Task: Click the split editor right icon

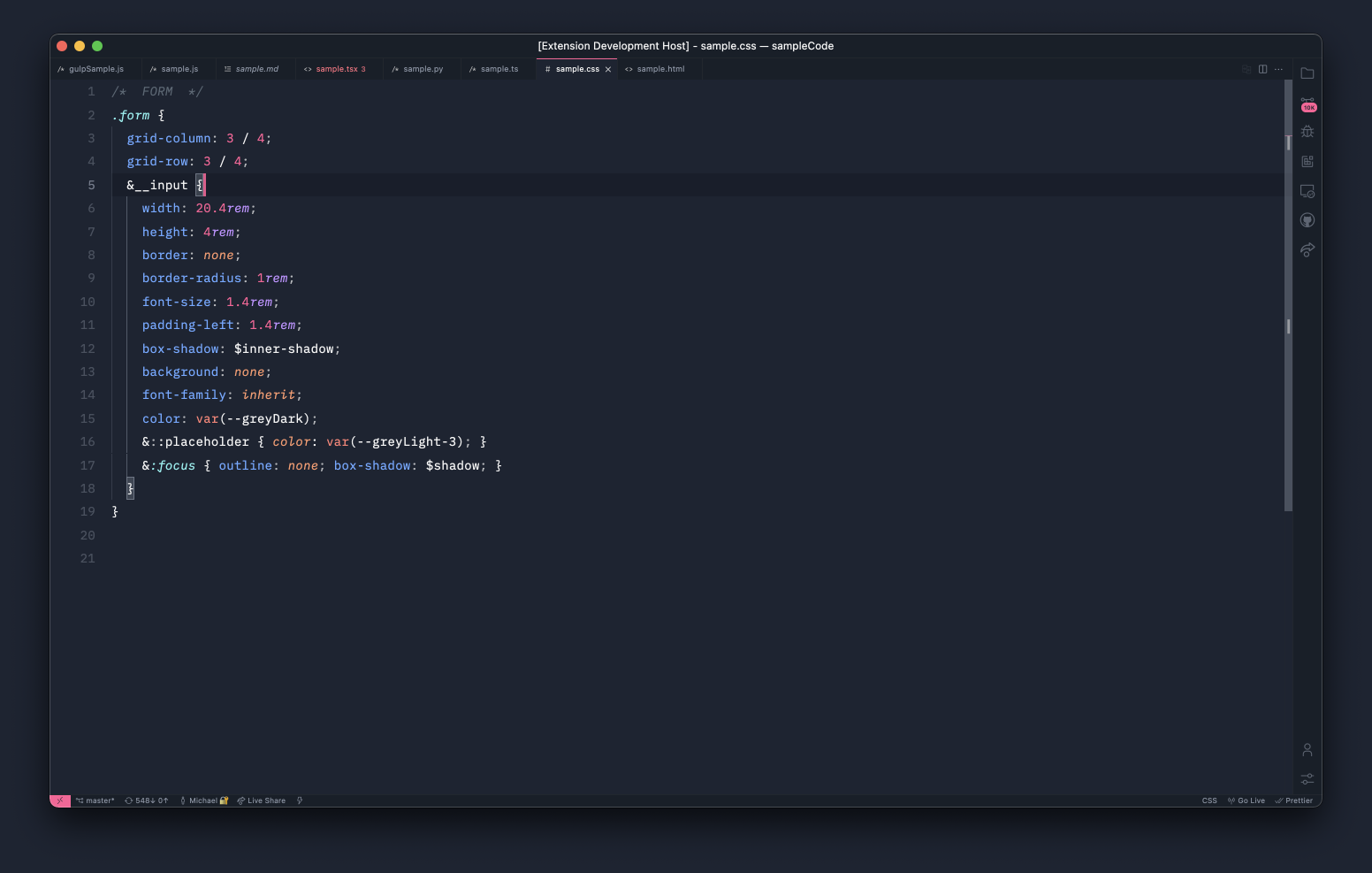Action: pyautogui.click(x=1262, y=69)
